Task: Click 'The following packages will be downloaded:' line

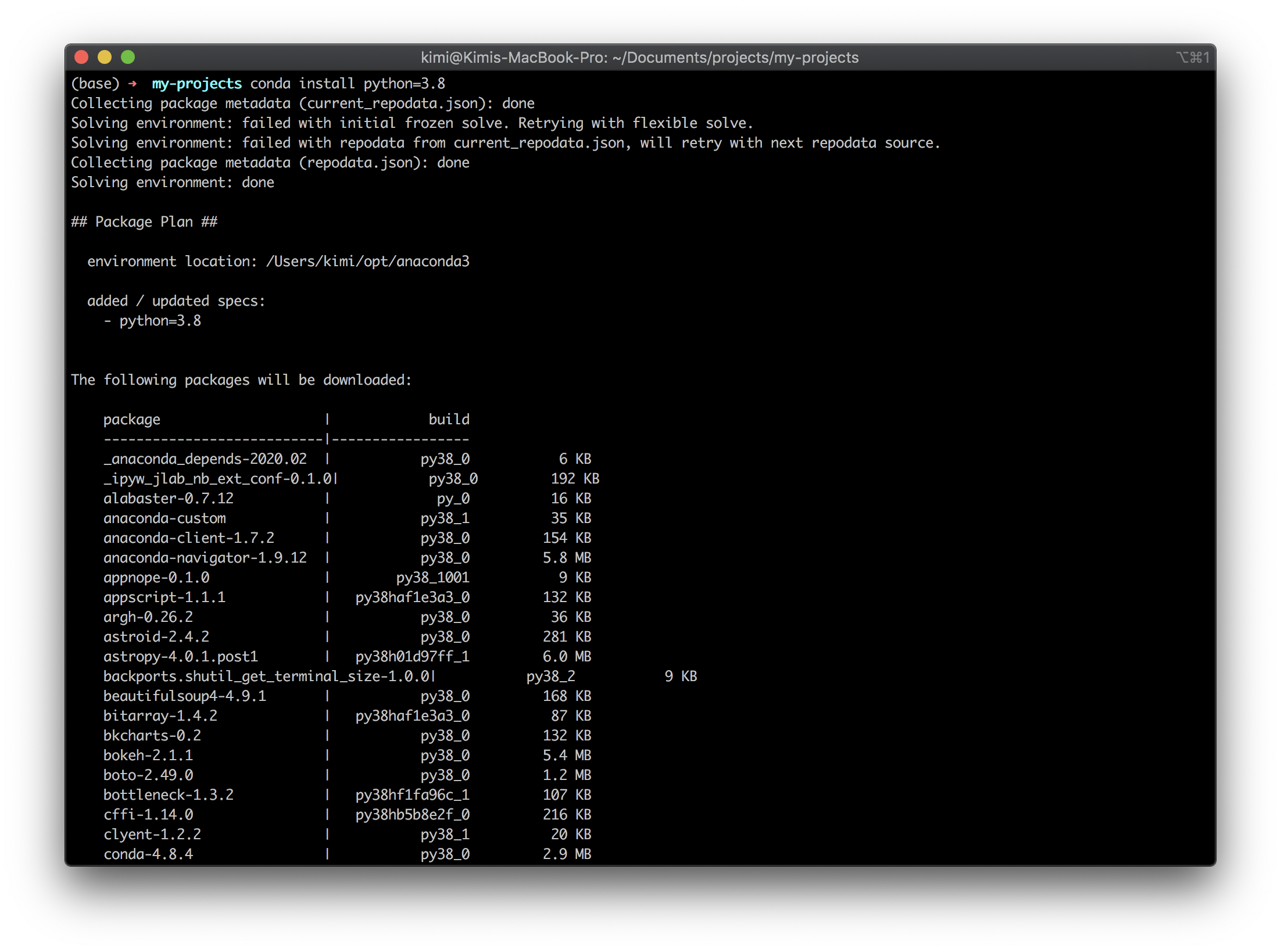Action: 241,380
